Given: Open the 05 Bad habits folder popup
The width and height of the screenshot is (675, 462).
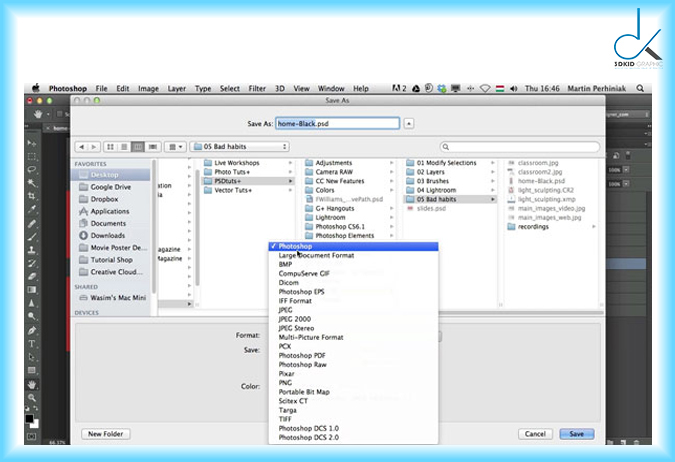Looking at the screenshot, I should click(x=240, y=147).
